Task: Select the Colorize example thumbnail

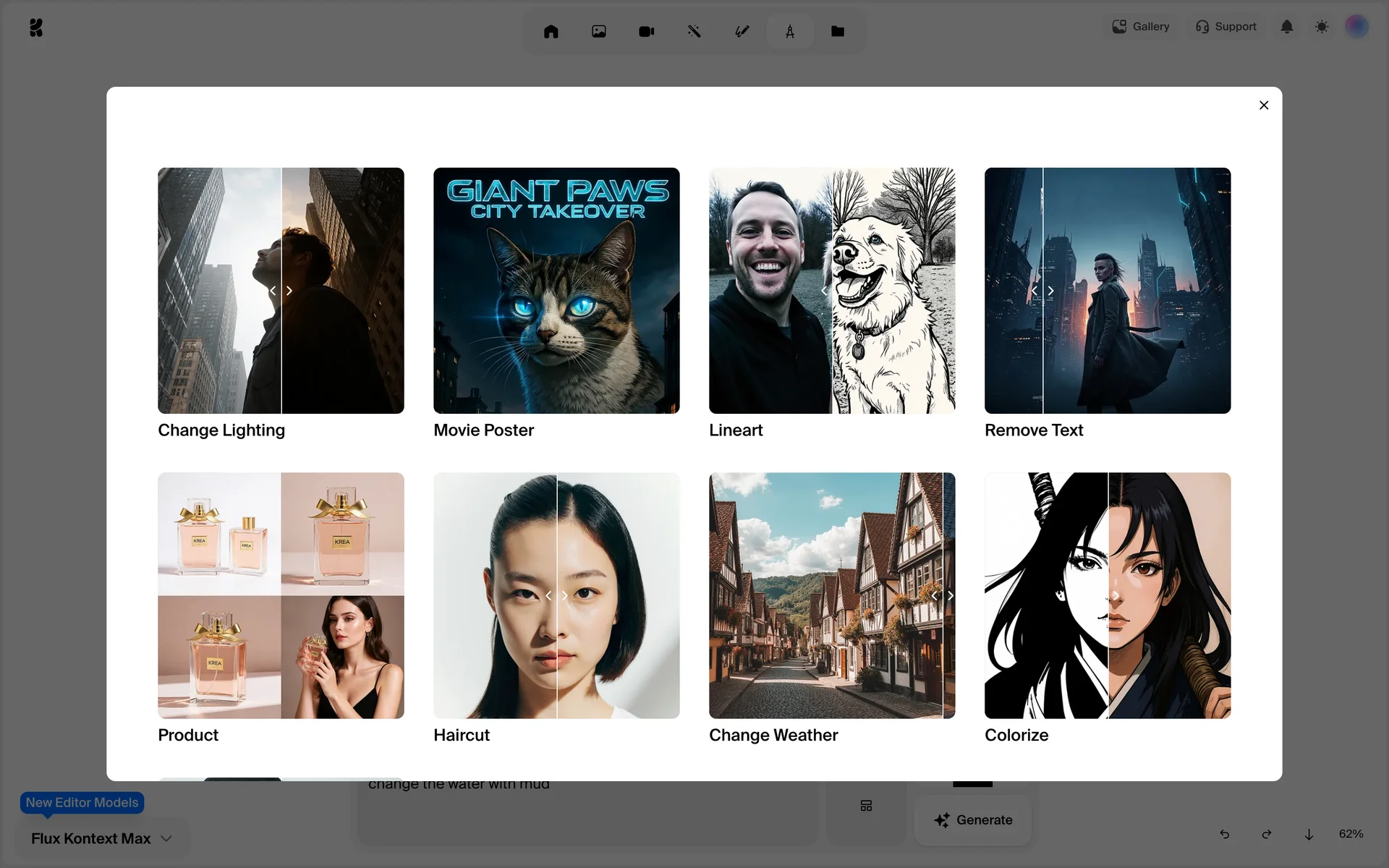Action: 1107,595
